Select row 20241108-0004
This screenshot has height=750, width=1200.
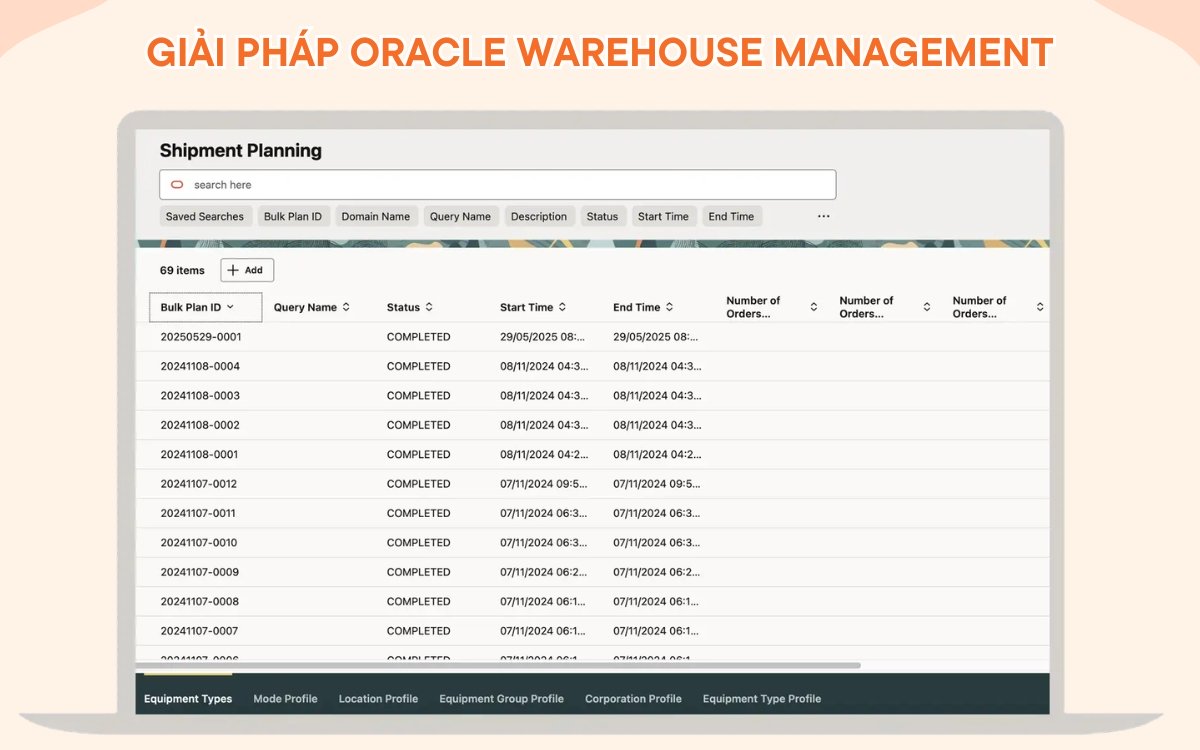coord(593,366)
